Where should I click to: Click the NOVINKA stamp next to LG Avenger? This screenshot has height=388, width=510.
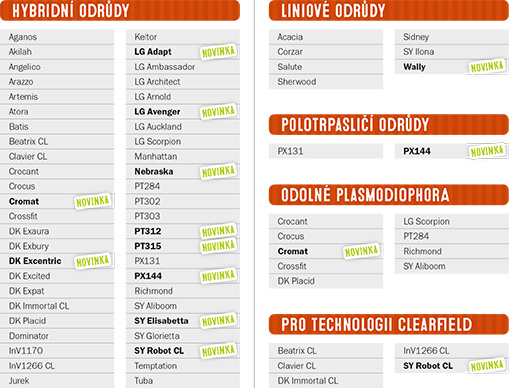[x=219, y=111]
